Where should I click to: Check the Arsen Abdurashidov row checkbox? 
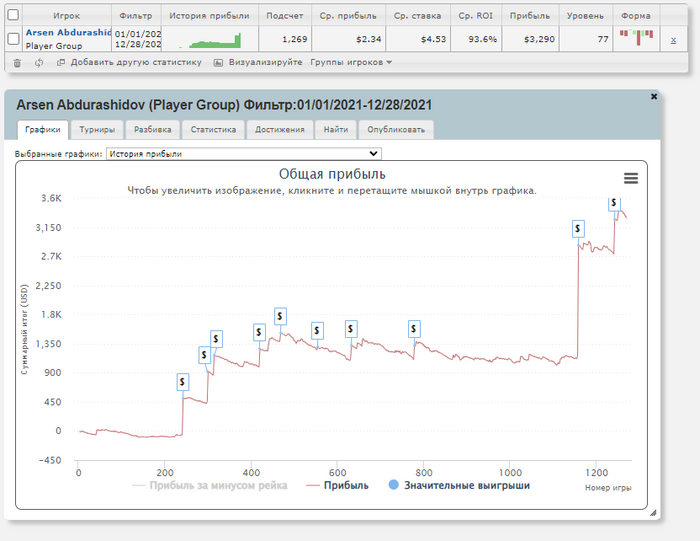point(13,39)
